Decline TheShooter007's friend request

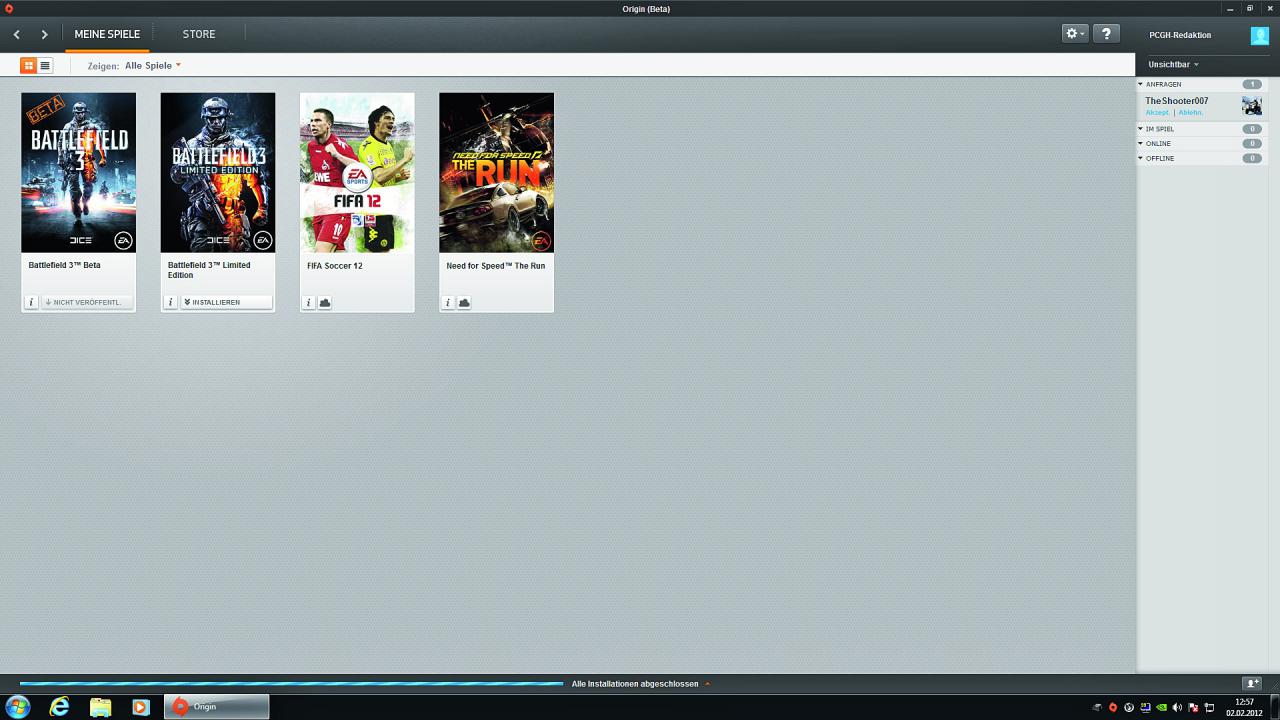point(1191,112)
